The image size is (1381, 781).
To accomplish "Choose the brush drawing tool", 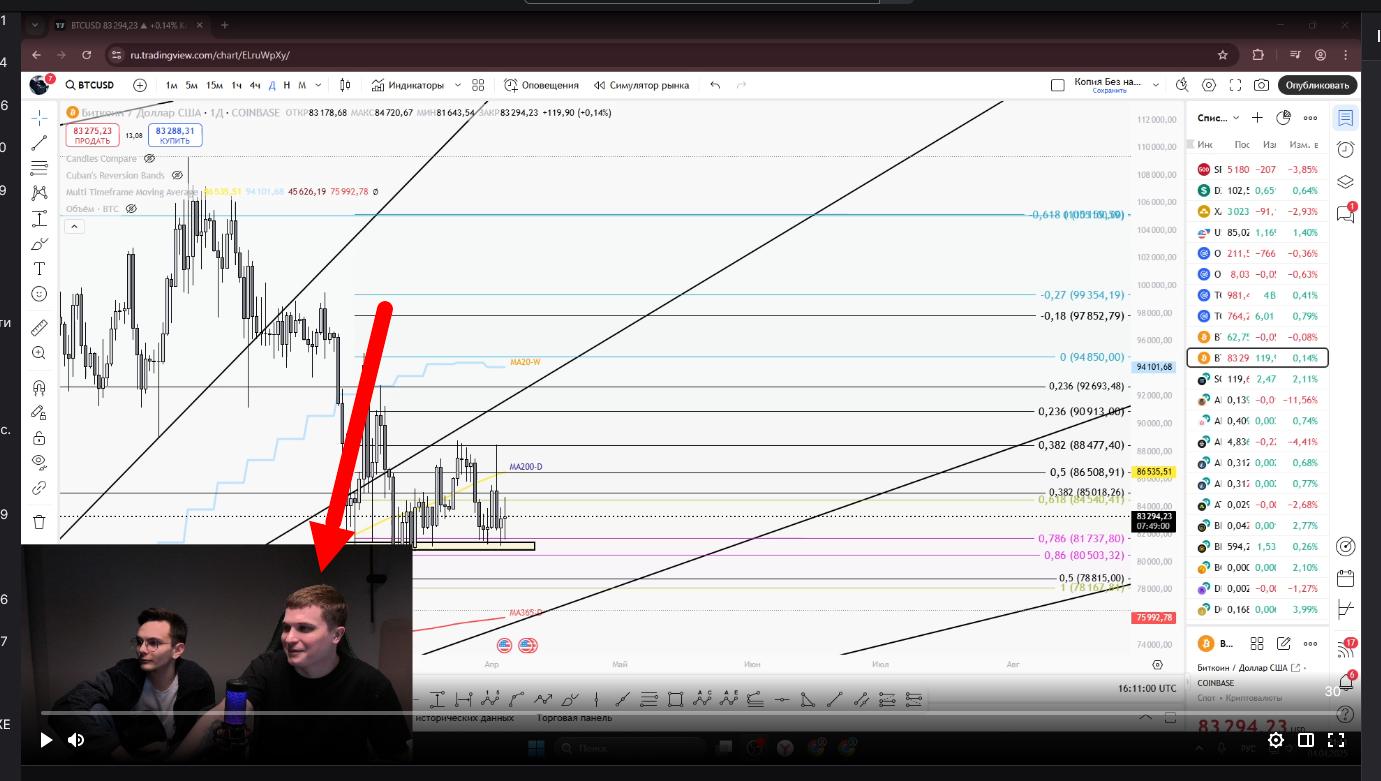I will pyautogui.click(x=39, y=243).
